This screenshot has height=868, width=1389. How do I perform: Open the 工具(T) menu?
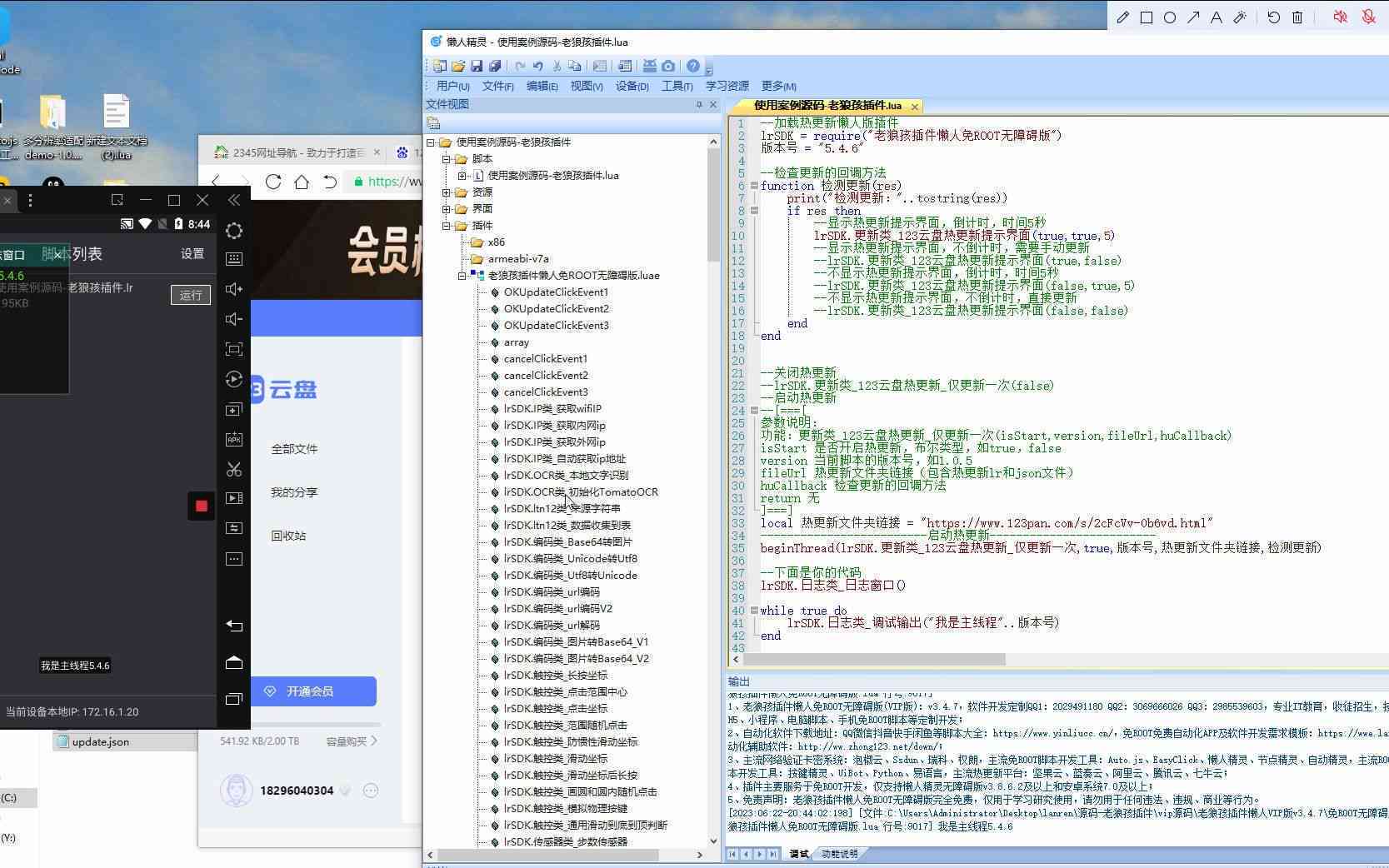pyautogui.click(x=677, y=86)
